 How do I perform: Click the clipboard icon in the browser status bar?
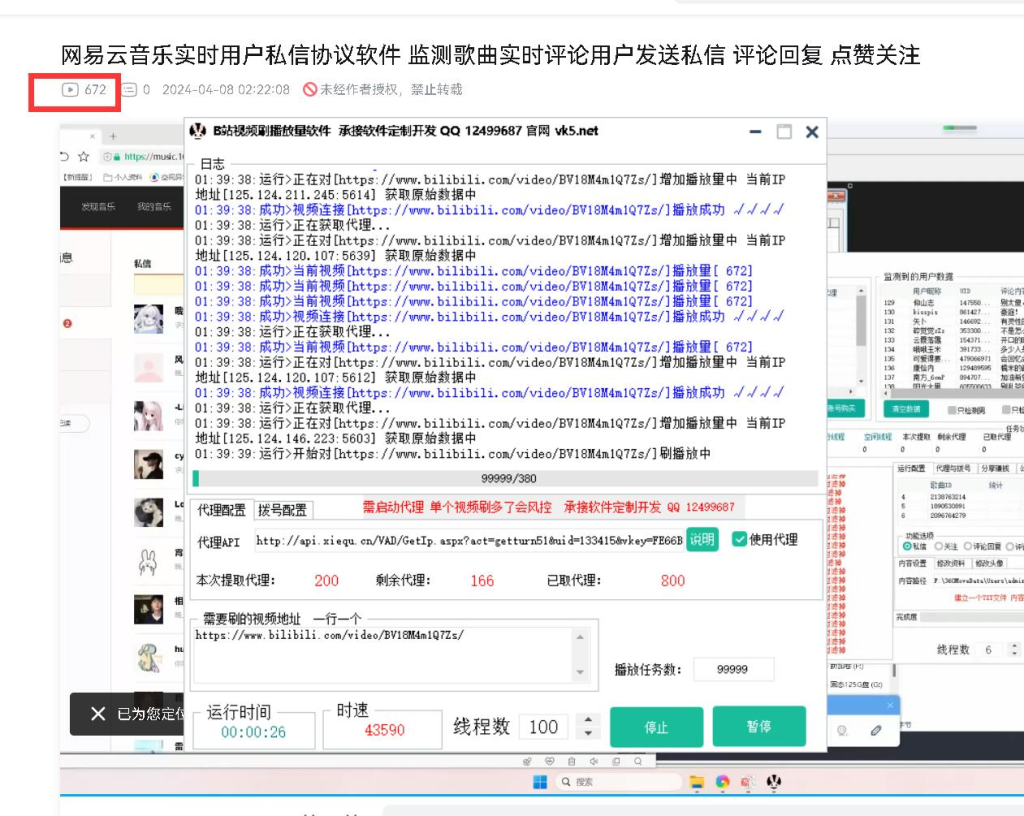571,762
